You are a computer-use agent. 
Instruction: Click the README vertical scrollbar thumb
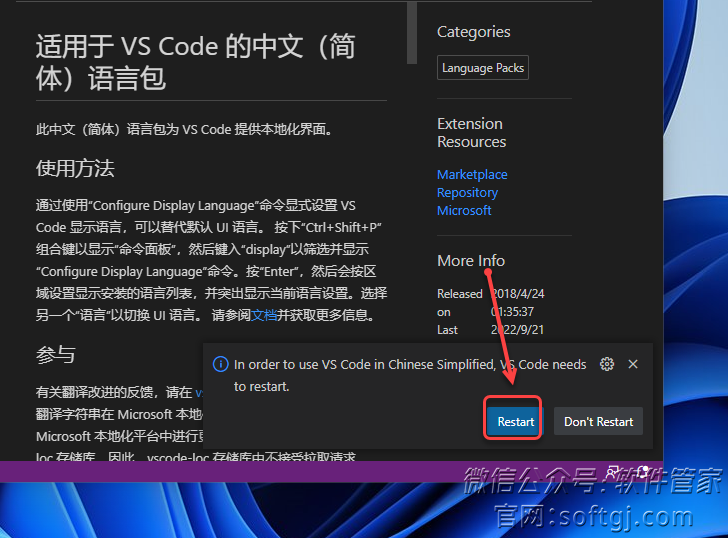pyautogui.click(x=411, y=32)
